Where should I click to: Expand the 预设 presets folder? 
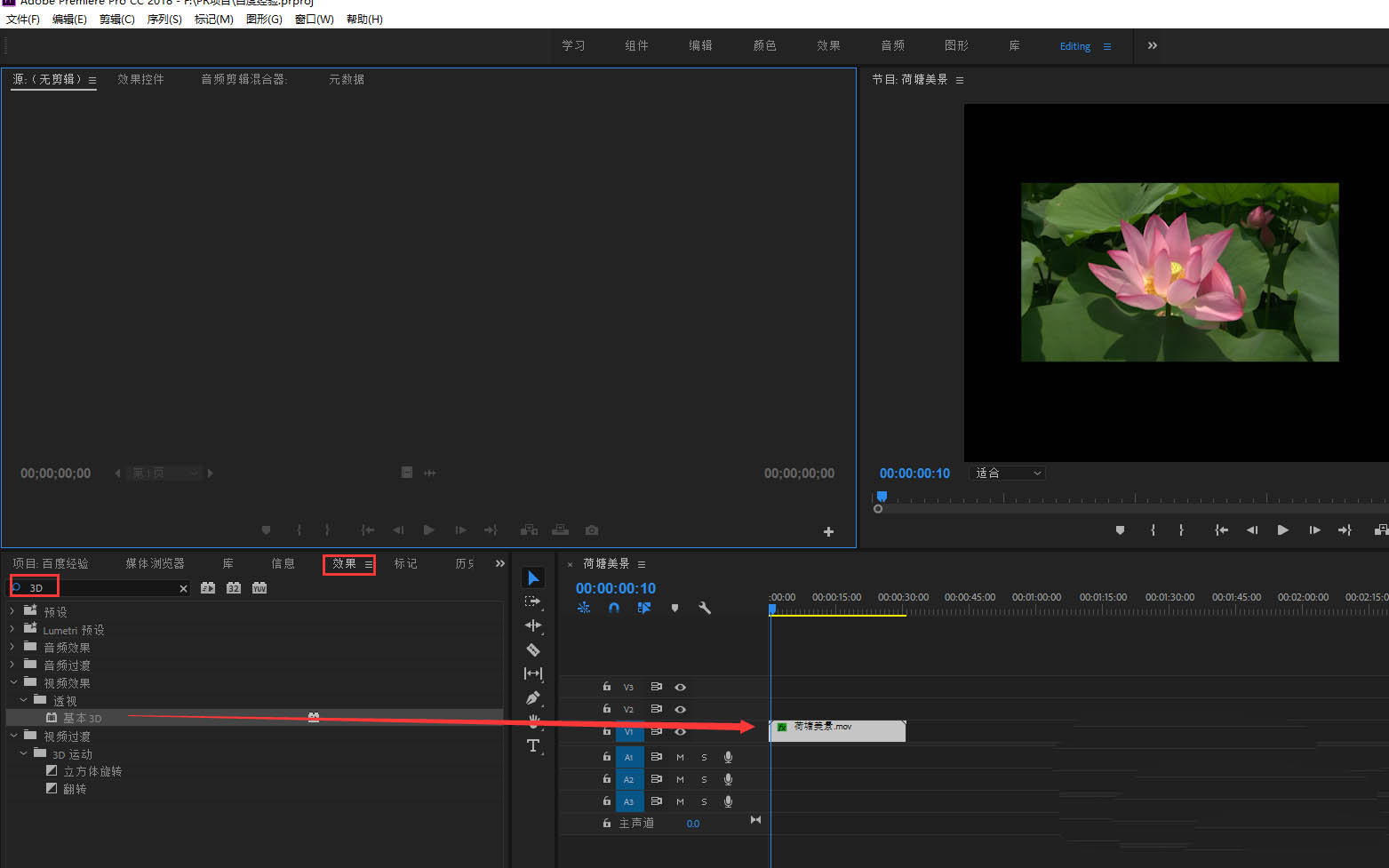pos(12,611)
